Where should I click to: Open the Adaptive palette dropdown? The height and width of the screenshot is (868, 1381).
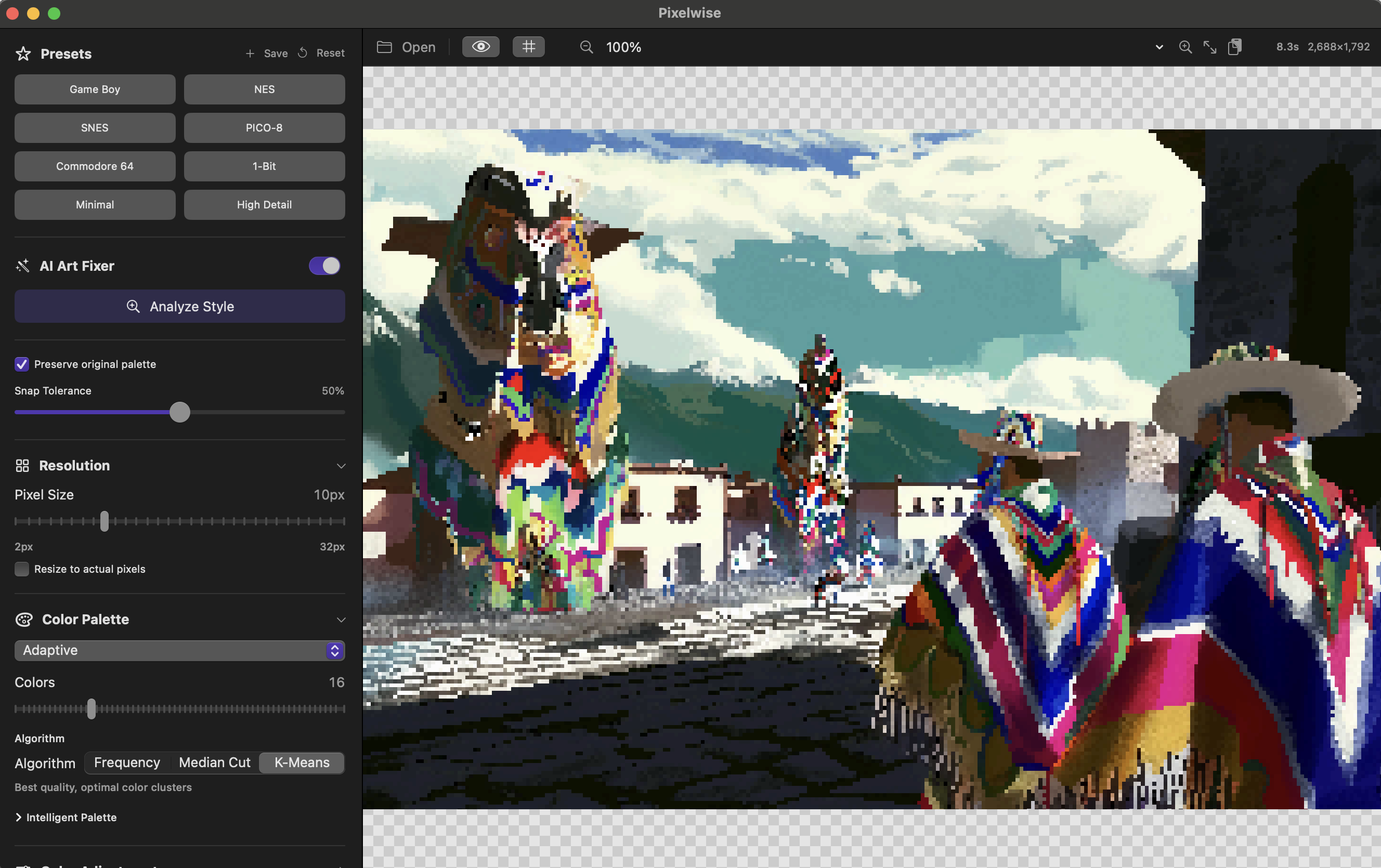(x=179, y=650)
